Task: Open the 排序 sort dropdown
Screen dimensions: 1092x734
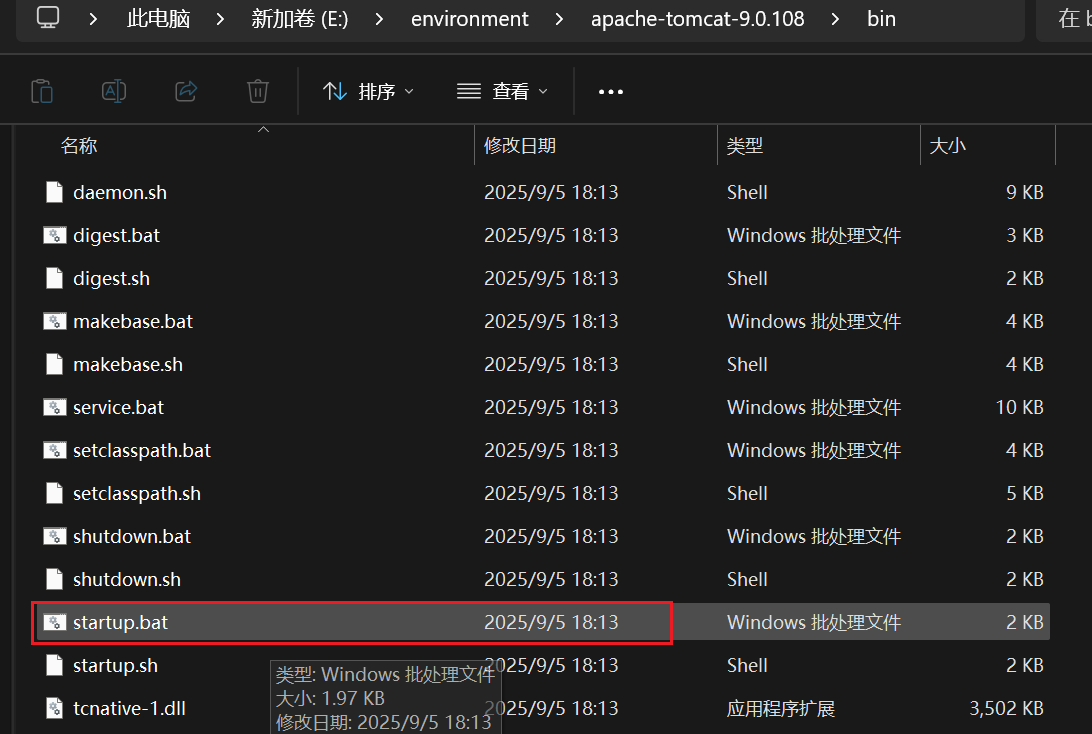Action: [368, 91]
